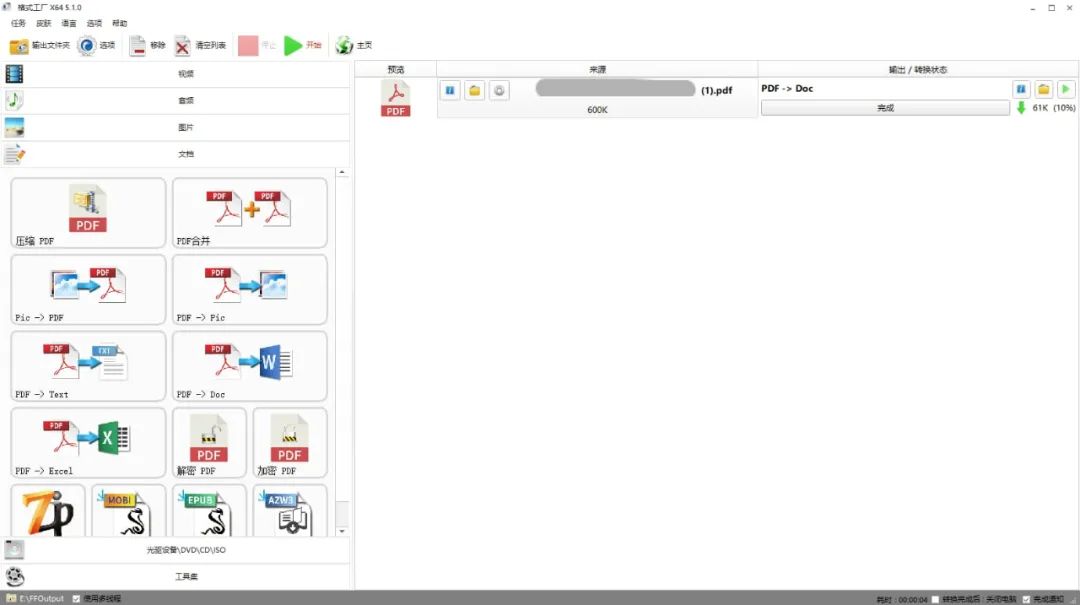This screenshot has width=1080, height=605.
Task: Open the 选项 menu in menu bar
Action: [94, 23]
